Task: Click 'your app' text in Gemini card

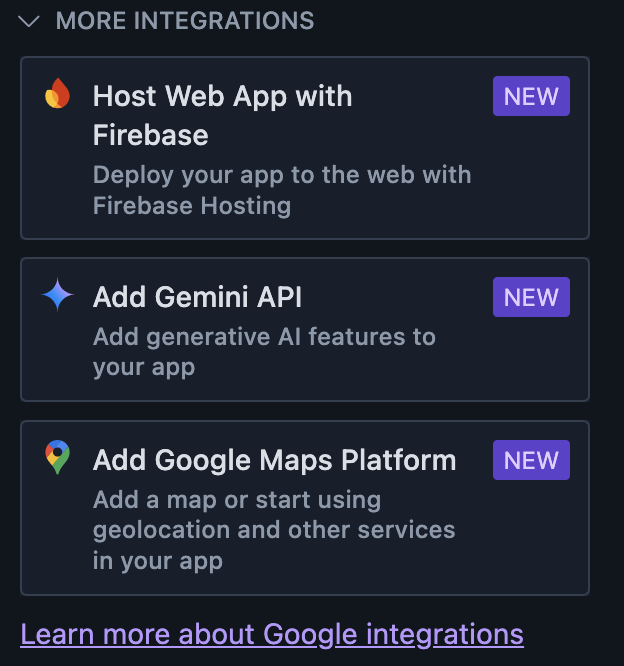Action: pos(143,367)
